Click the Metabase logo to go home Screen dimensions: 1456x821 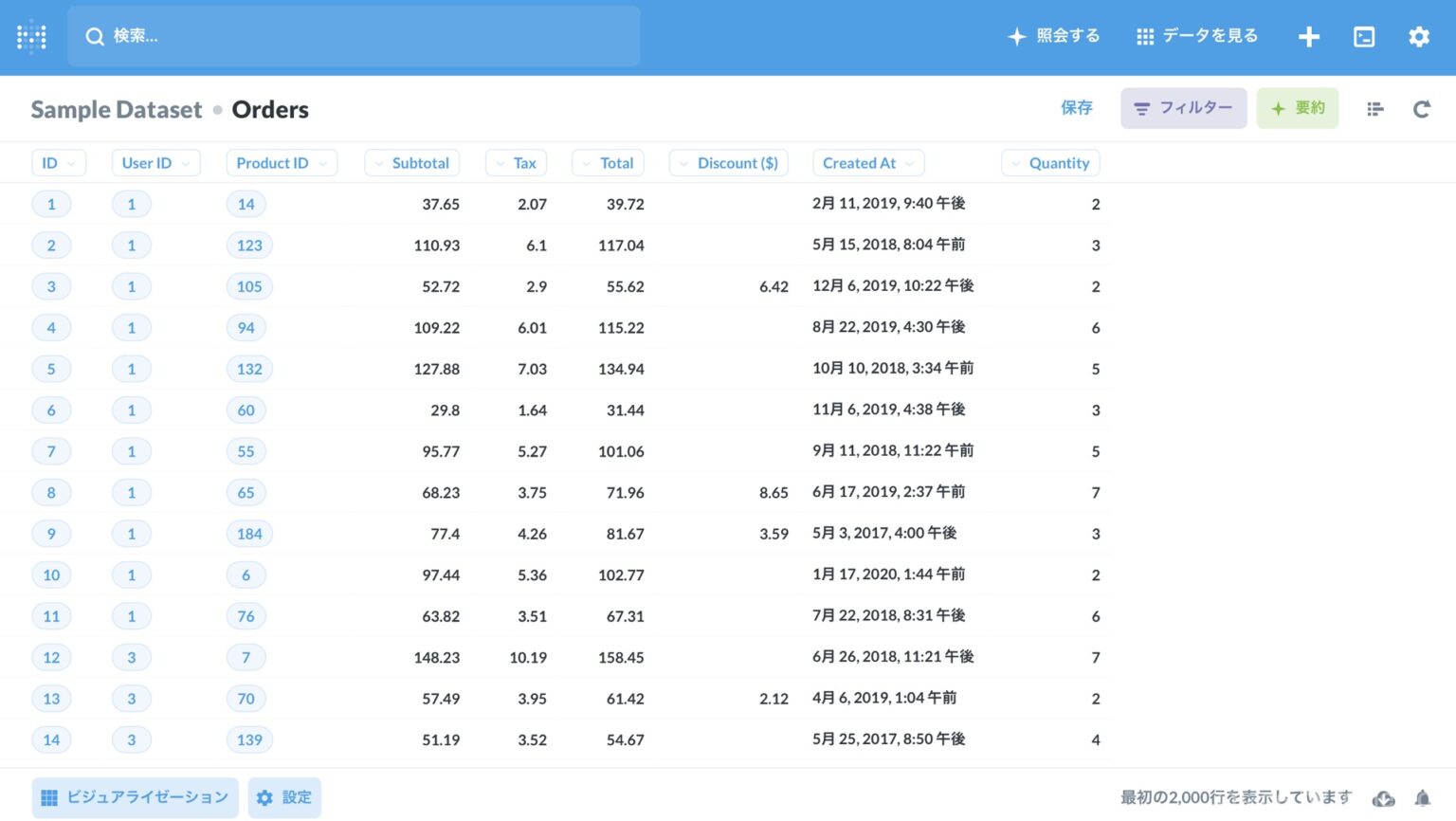point(31,36)
